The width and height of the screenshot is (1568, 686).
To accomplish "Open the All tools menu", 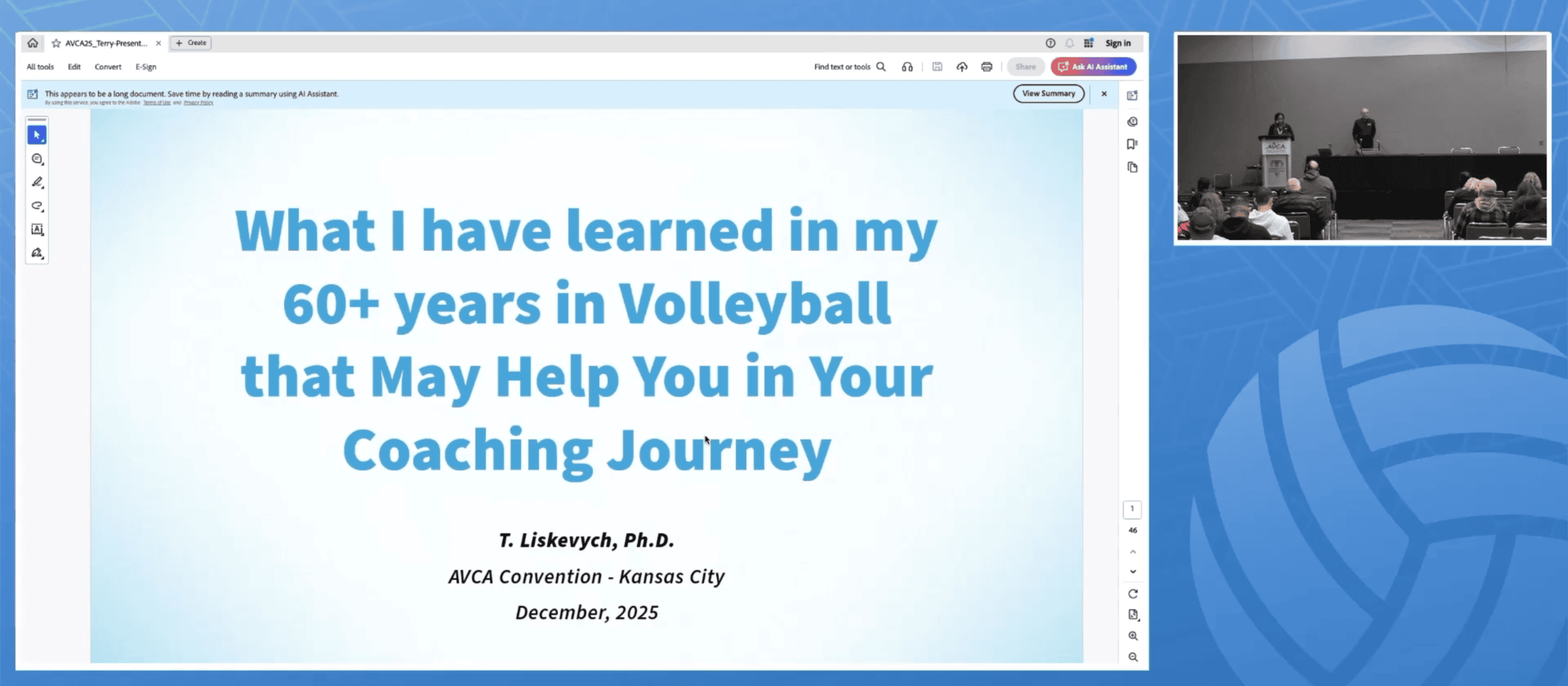I will pyautogui.click(x=40, y=67).
